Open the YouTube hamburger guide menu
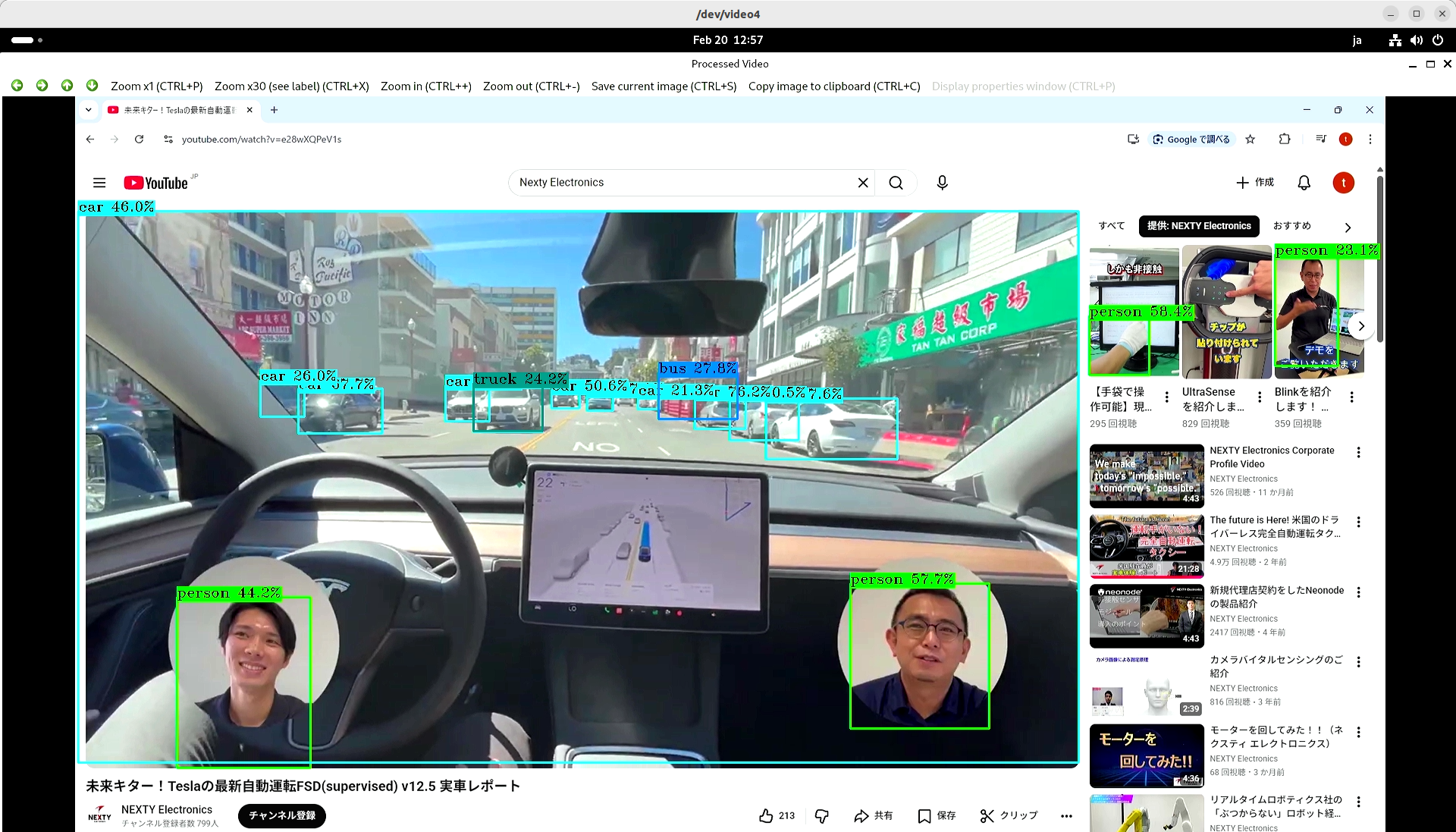Image resolution: width=1456 pixels, height=832 pixels. coord(99,183)
